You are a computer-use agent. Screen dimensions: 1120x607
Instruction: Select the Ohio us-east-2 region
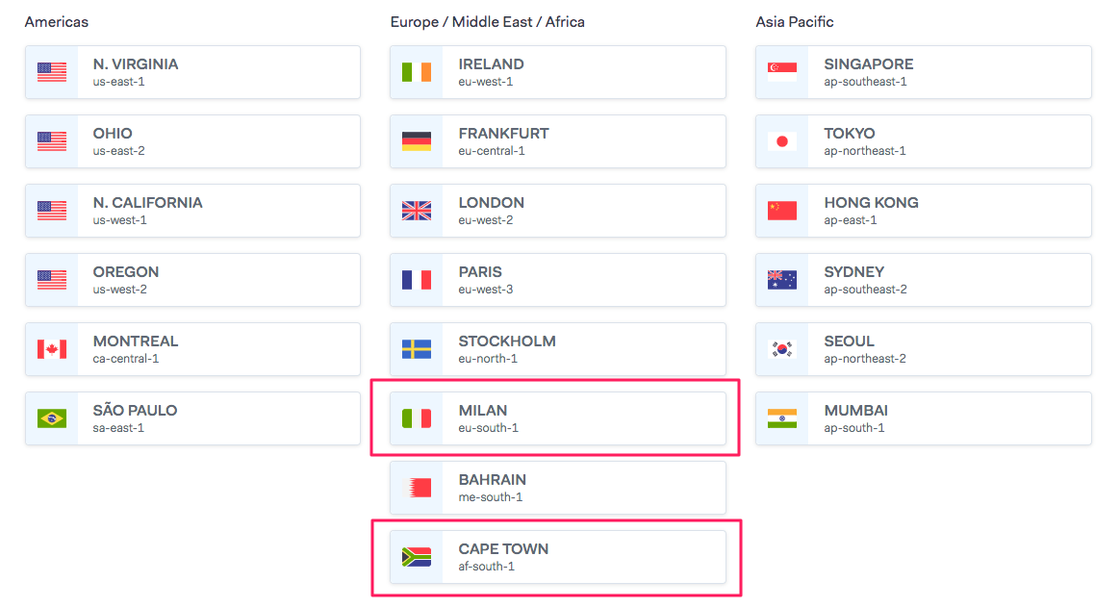pos(192,141)
